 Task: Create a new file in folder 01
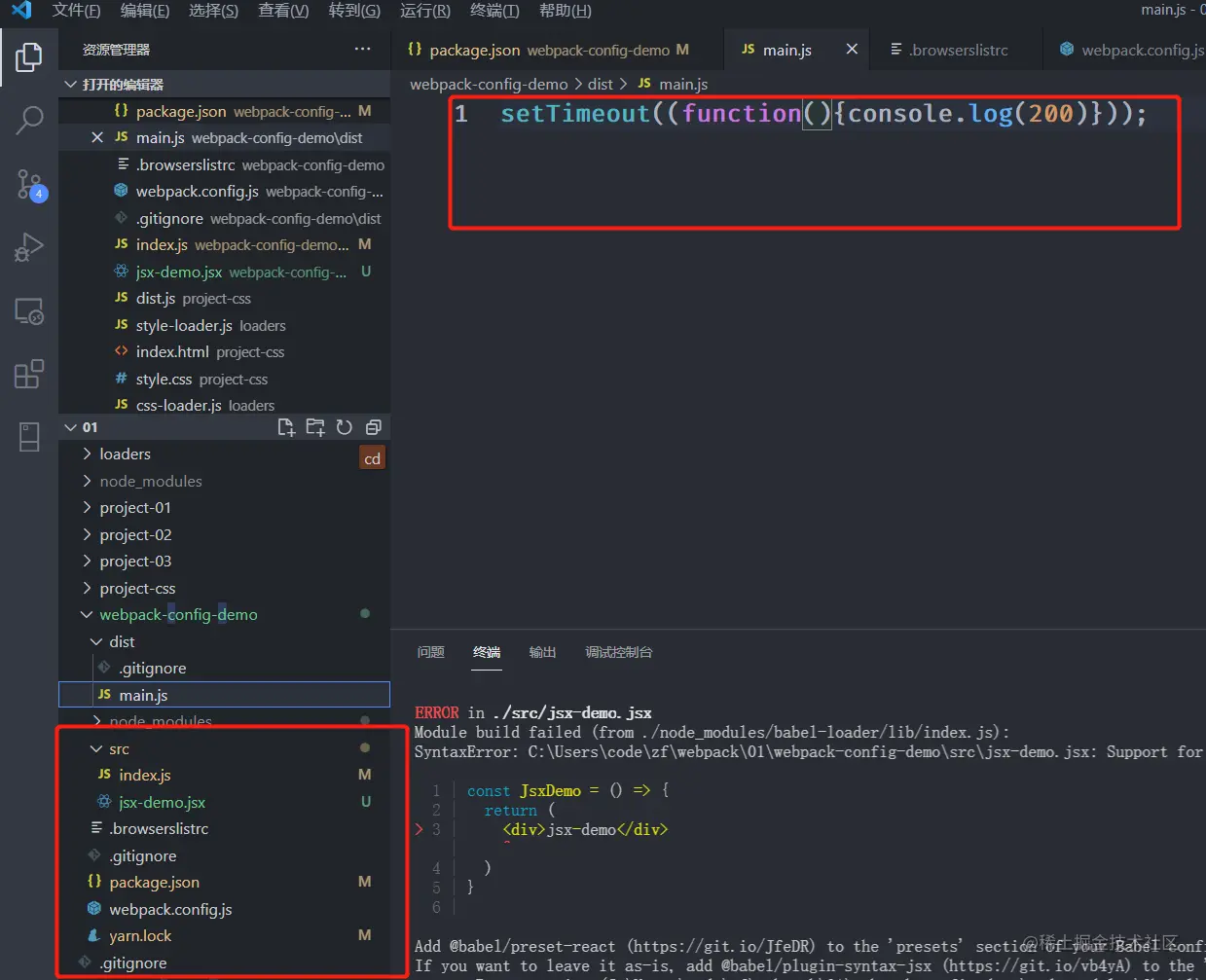coord(286,427)
